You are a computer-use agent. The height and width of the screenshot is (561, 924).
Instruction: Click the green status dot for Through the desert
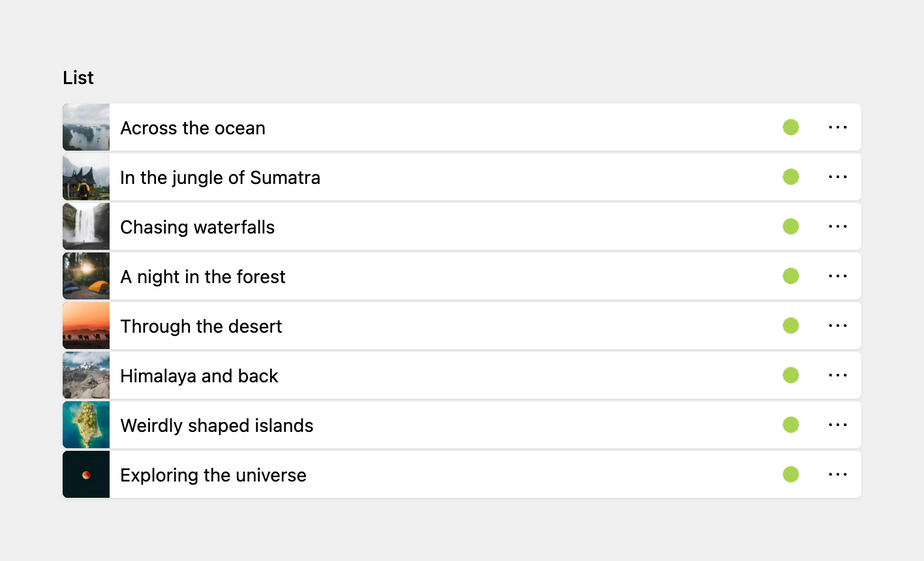pos(791,326)
